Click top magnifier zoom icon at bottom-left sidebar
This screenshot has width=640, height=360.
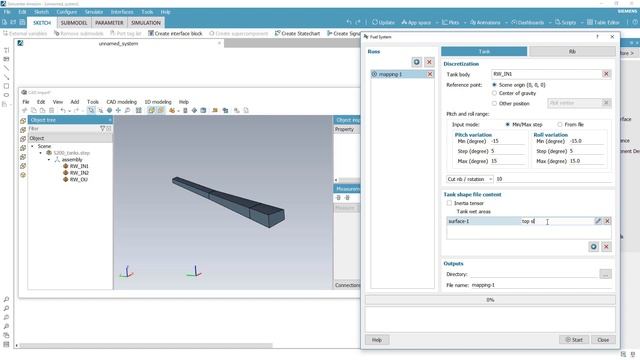point(6,299)
